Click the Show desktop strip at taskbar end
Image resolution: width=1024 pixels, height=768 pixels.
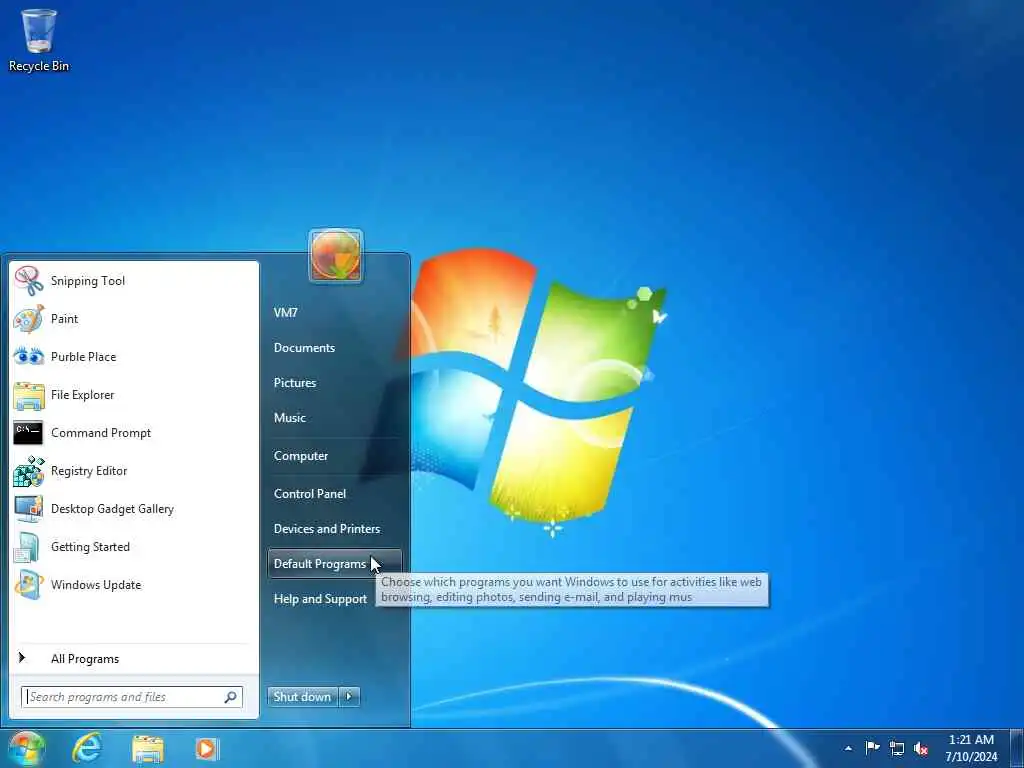pyautogui.click(x=1017, y=748)
